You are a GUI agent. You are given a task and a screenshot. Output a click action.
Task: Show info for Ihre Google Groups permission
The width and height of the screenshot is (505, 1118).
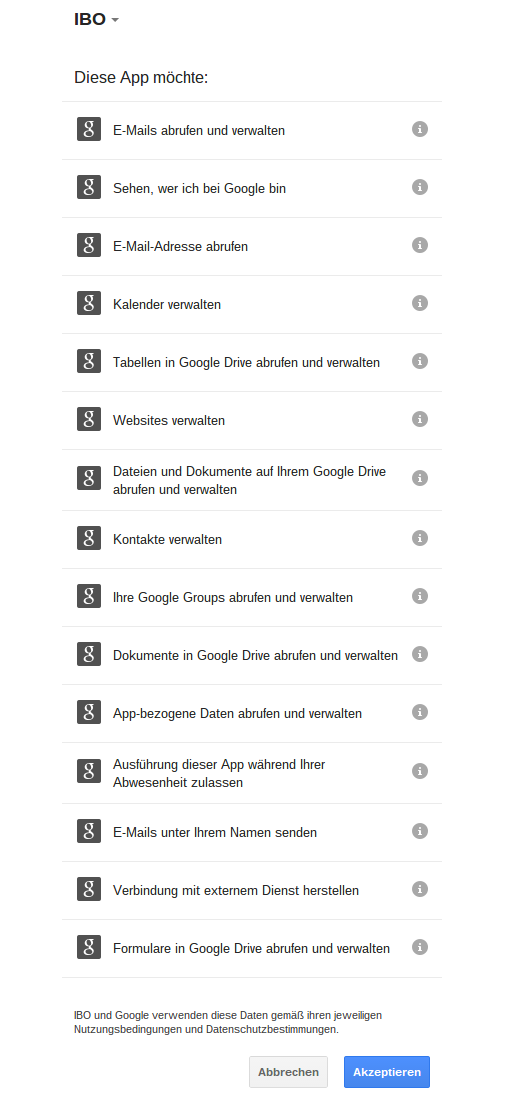420,595
